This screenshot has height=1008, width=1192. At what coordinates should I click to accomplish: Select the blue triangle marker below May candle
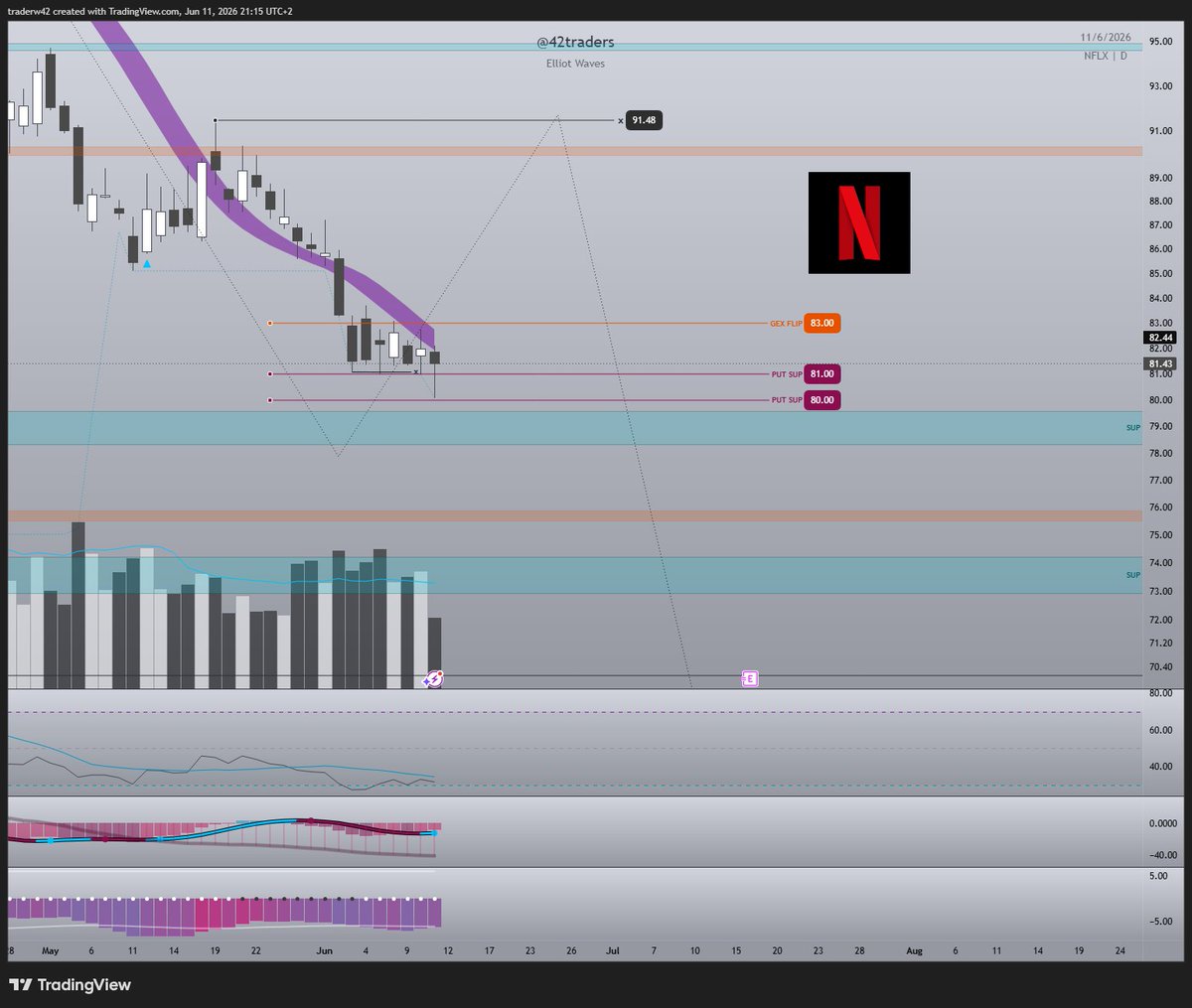tap(147, 264)
